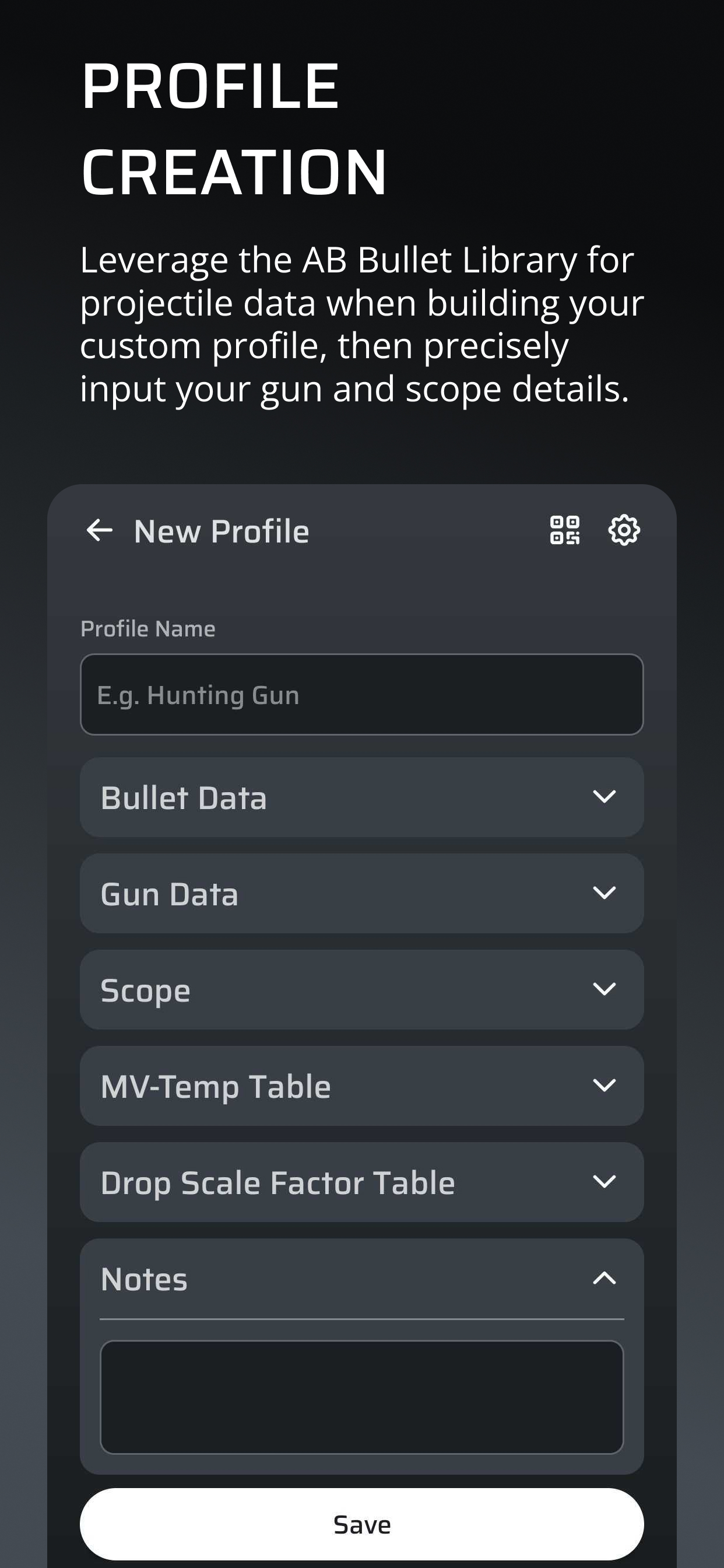The image size is (724, 1568).
Task: Expand the Bullet Data section label
Action: (184, 798)
